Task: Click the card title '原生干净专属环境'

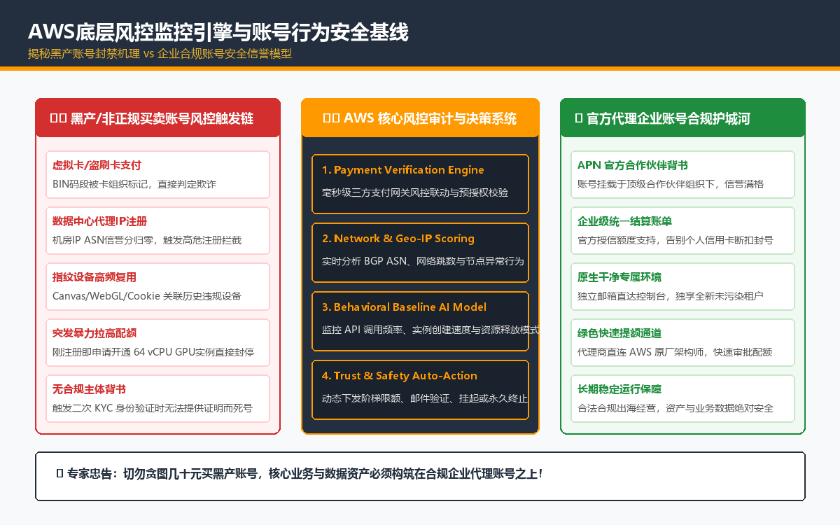Action: click(619, 278)
